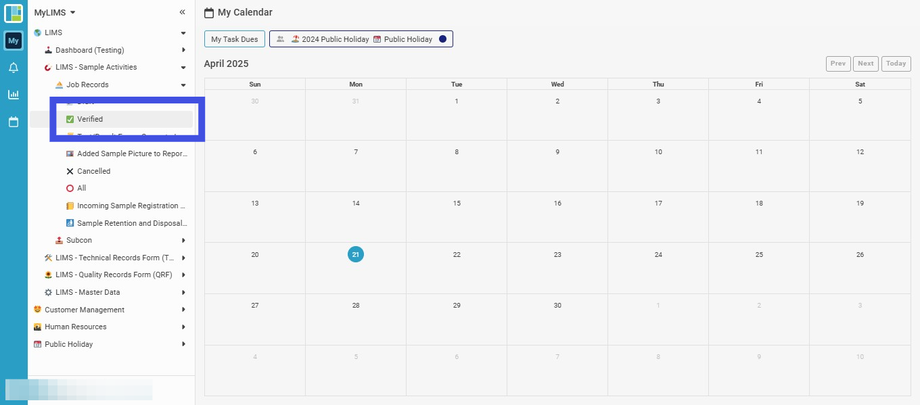Click the Quality Records Form sunflower icon
Image resolution: width=920 pixels, height=405 pixels.
click(x=48, y=275)
